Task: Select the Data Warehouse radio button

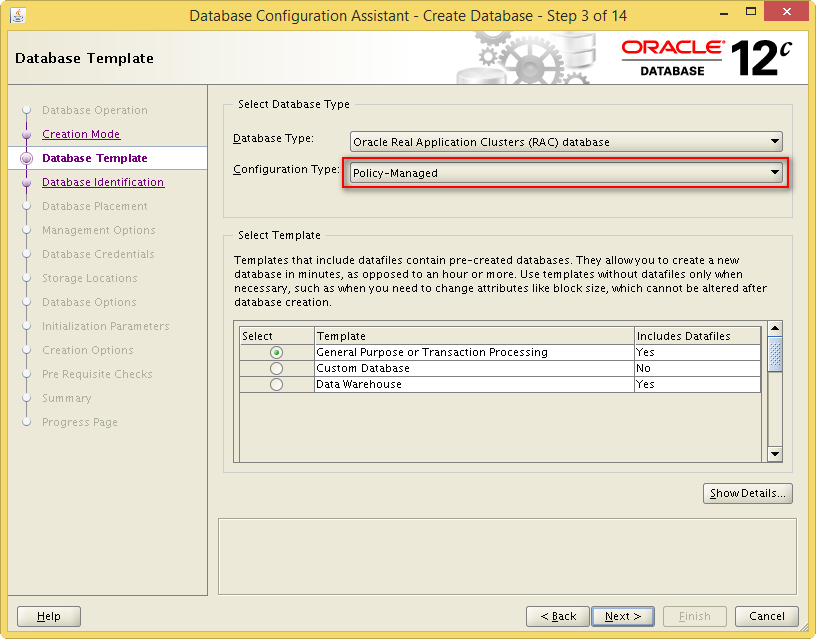Action: click(x=276, y=385)
